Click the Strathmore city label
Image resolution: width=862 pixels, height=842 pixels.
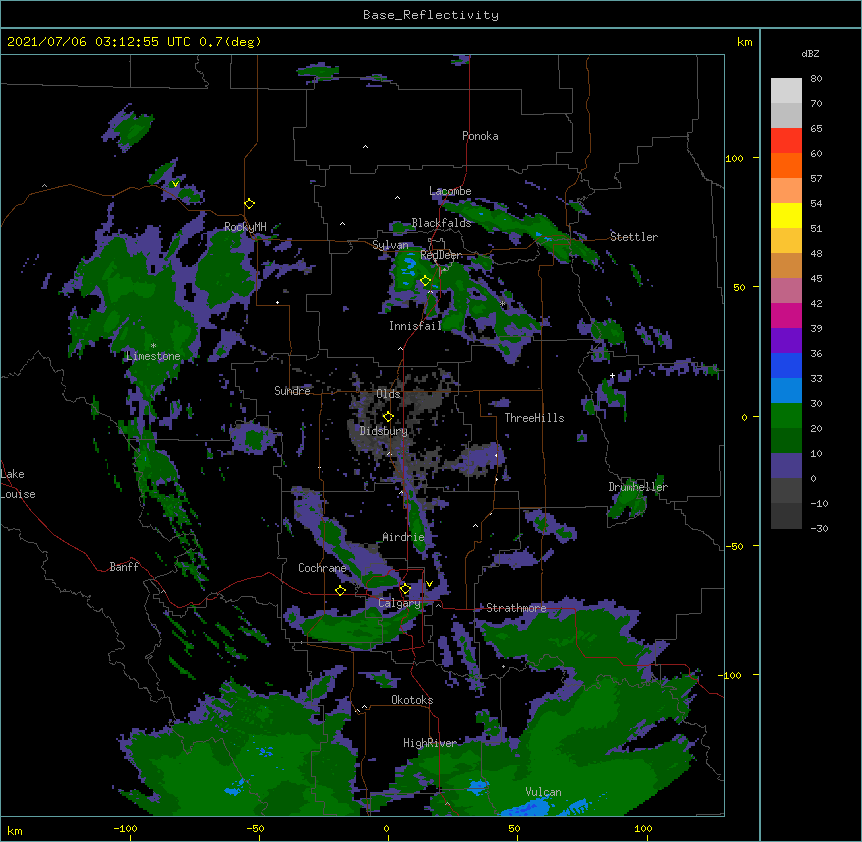coord(516,608)
